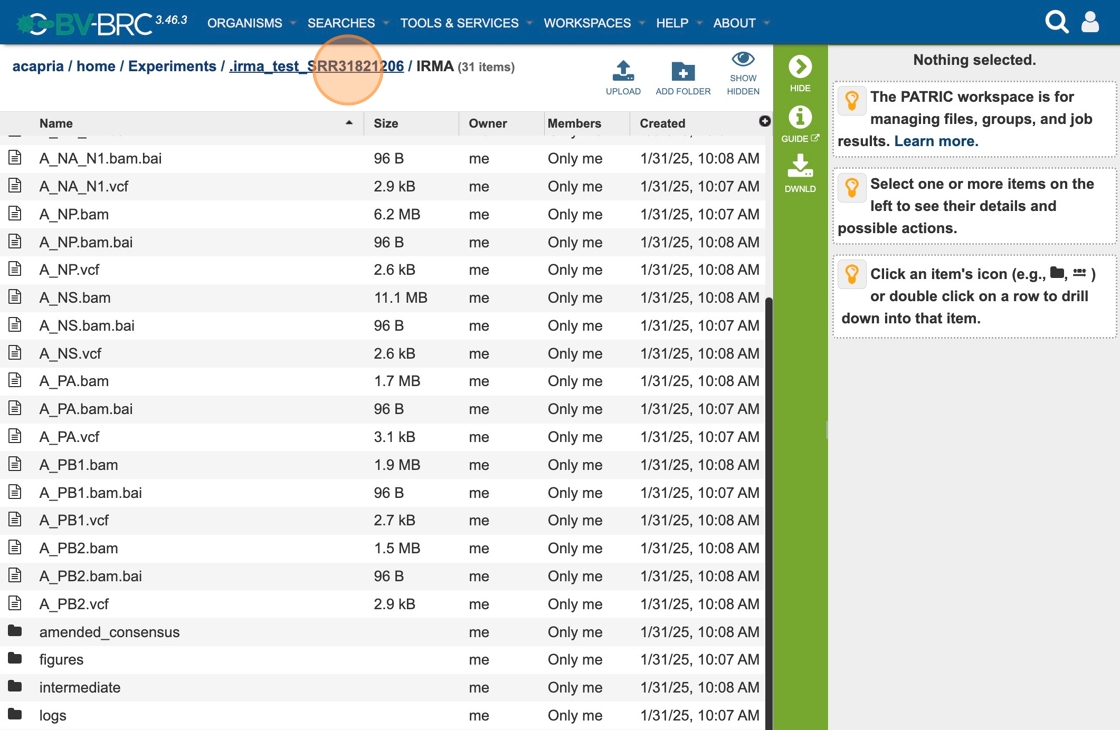Select the A_NS.bam.bai file name
Screen dimensions: 1120x730
pos(86,326)
